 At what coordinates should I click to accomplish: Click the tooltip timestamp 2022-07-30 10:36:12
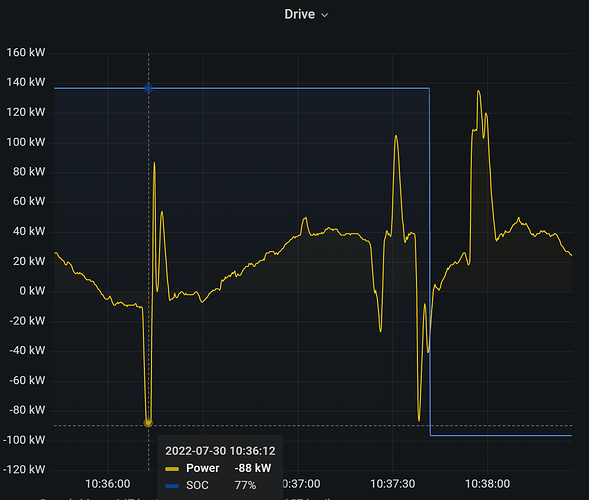point(220,451)
